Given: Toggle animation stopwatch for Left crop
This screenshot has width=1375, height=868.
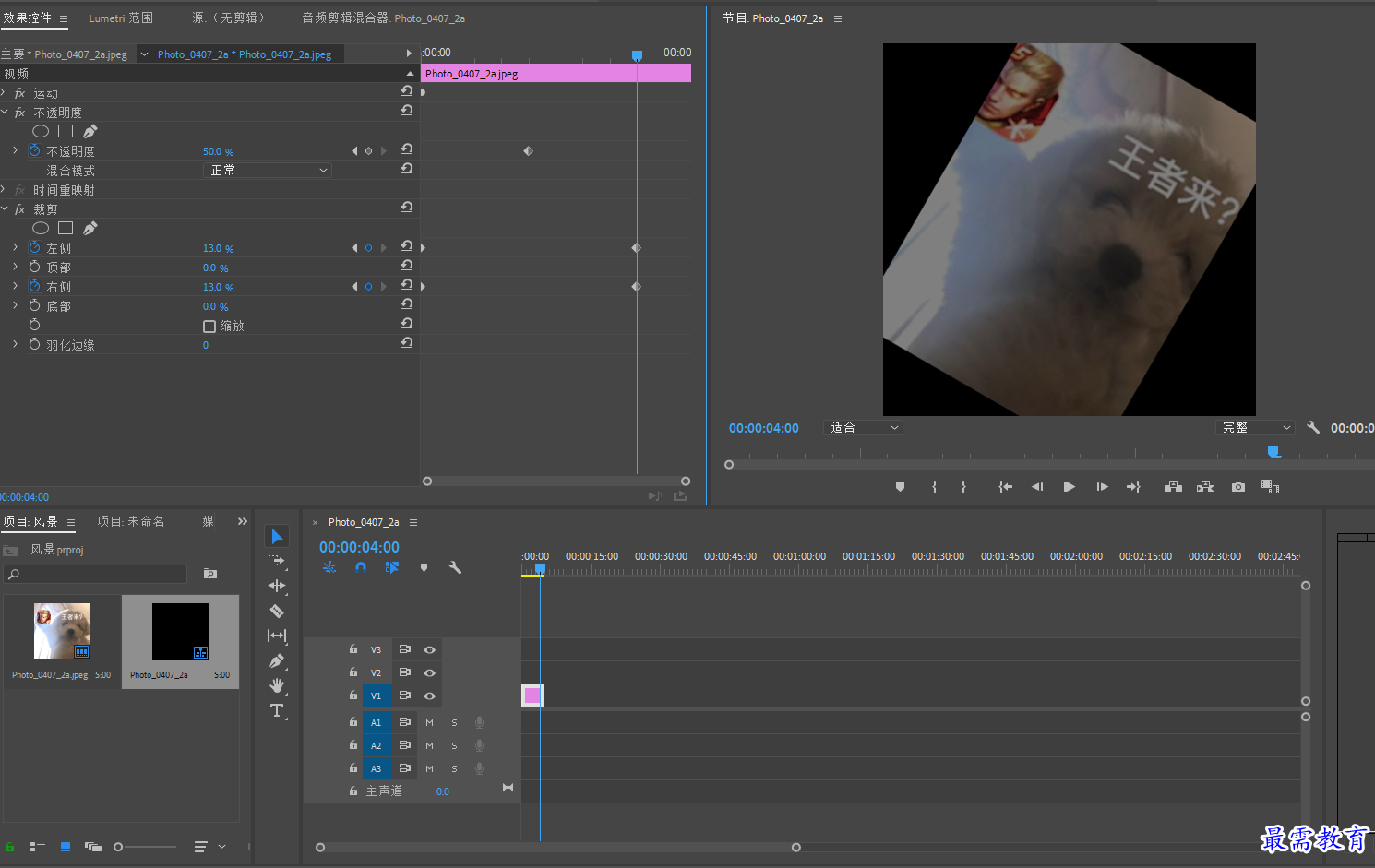Looking at the screenshot, I should [x=35, y=247].
